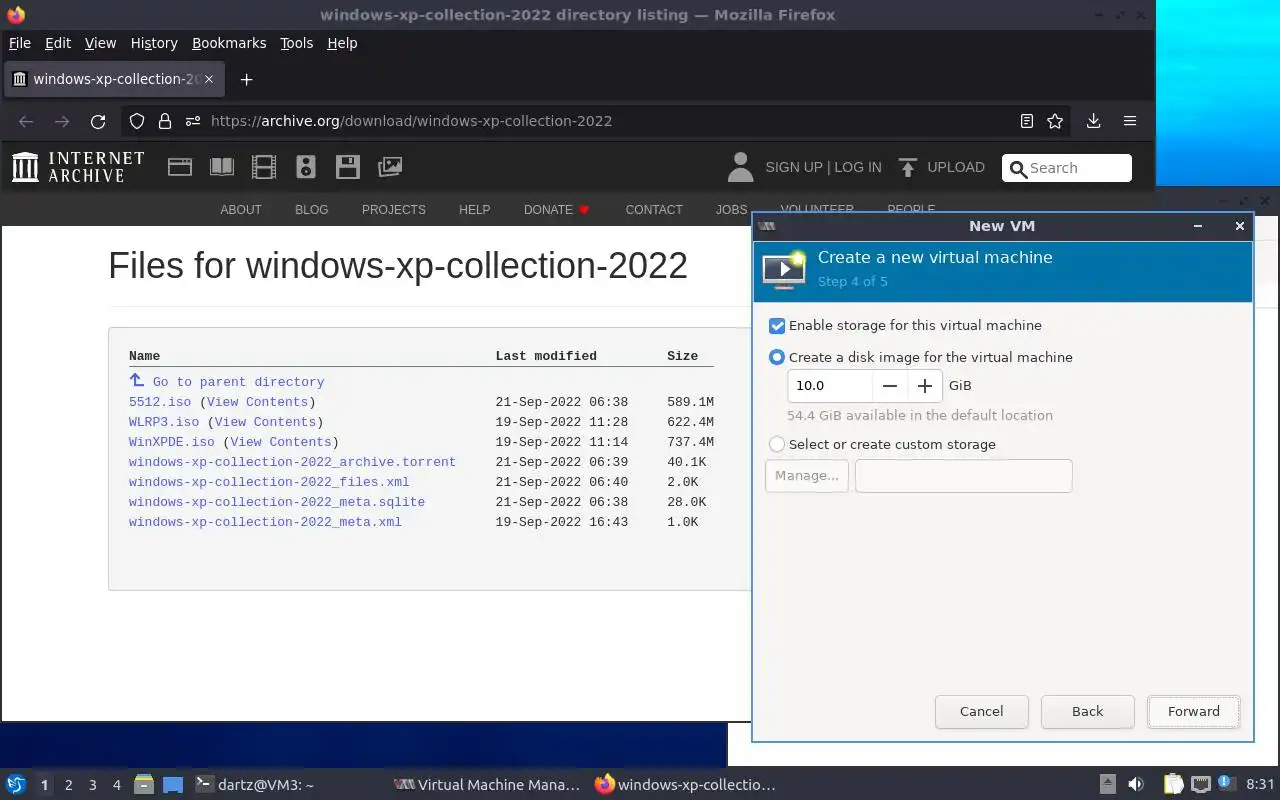Open the Bookmarks menu

click(229, 43)
